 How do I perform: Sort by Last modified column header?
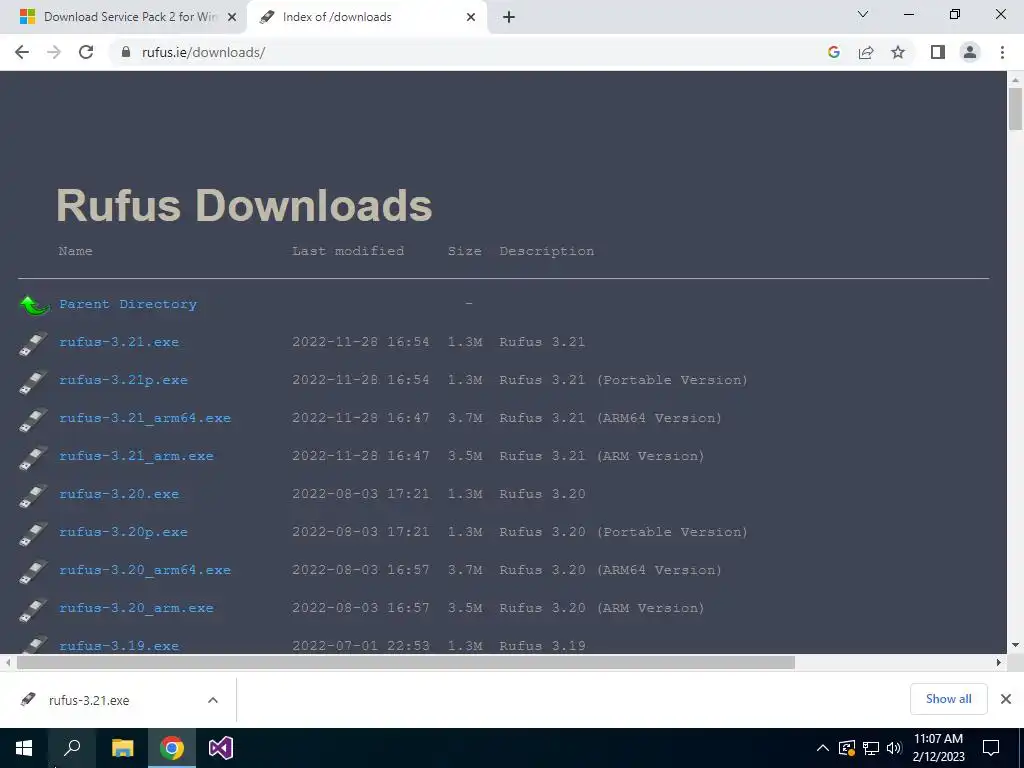(348, 251)
